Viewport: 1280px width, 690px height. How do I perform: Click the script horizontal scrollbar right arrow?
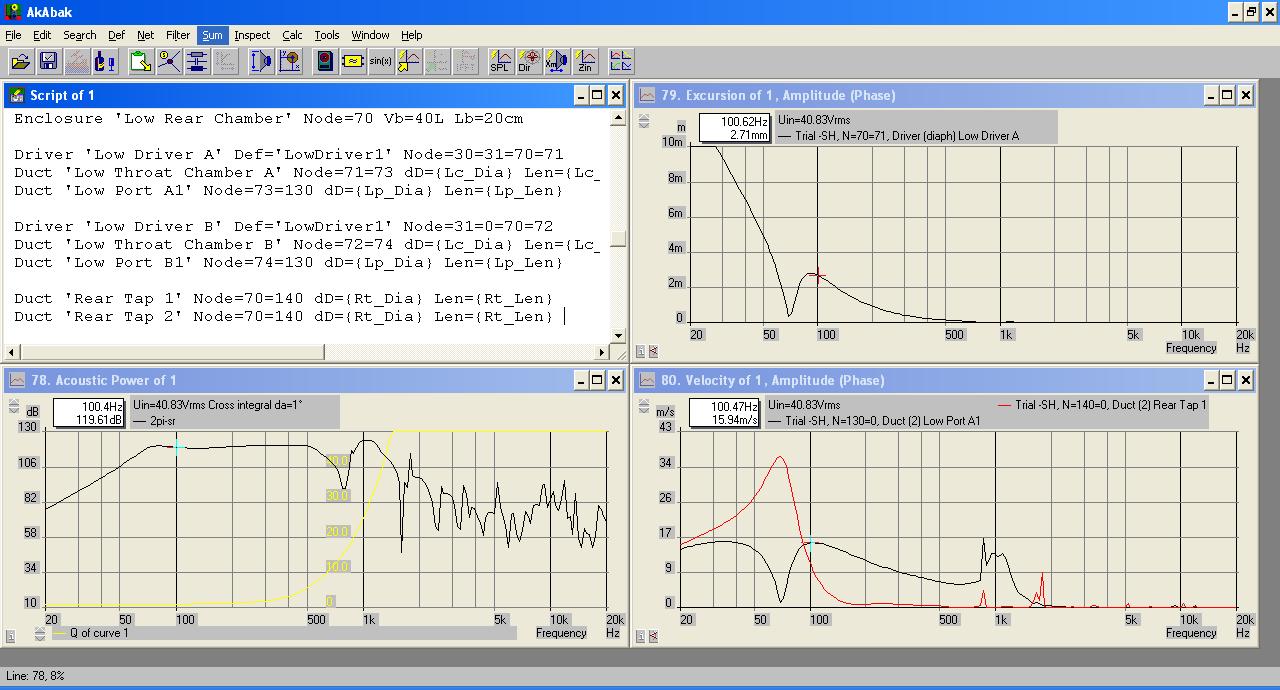603,352
